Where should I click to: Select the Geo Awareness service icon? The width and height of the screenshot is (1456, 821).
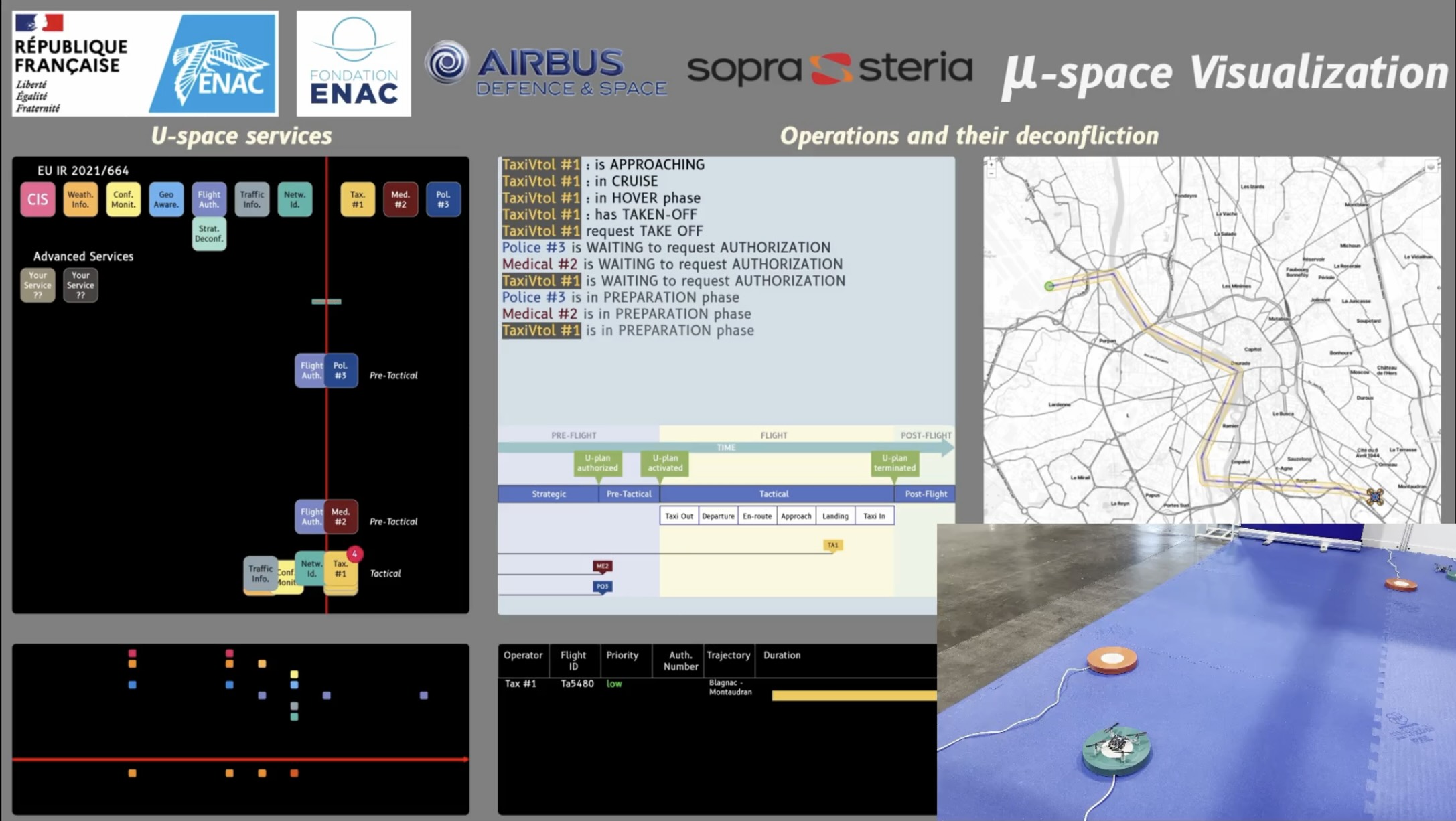pos(165,199)
